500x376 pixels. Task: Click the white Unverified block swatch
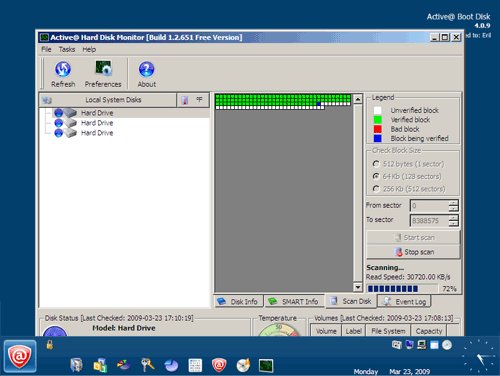point(377,110)
